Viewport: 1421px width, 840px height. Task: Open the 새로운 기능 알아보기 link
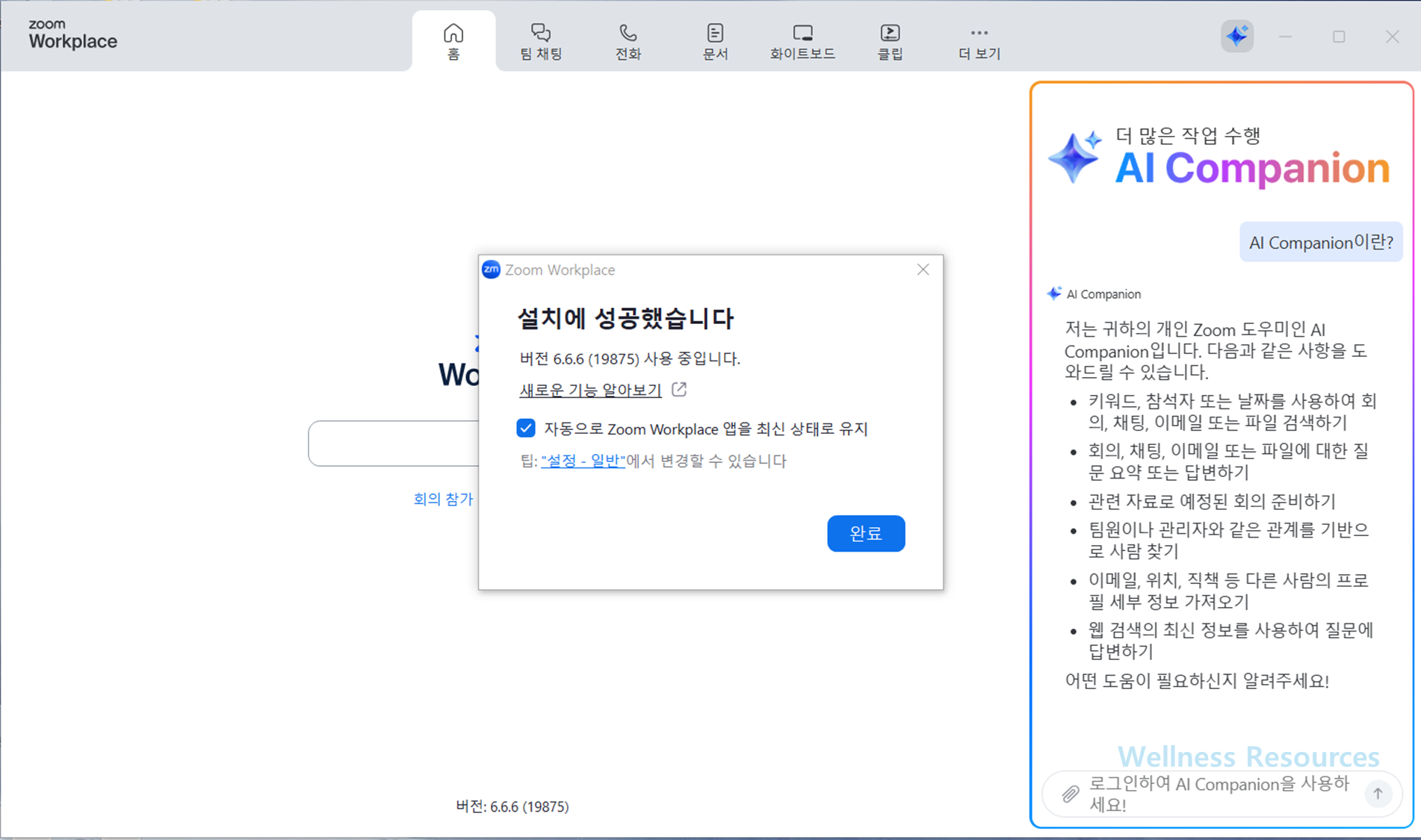(x=590, y=390)
